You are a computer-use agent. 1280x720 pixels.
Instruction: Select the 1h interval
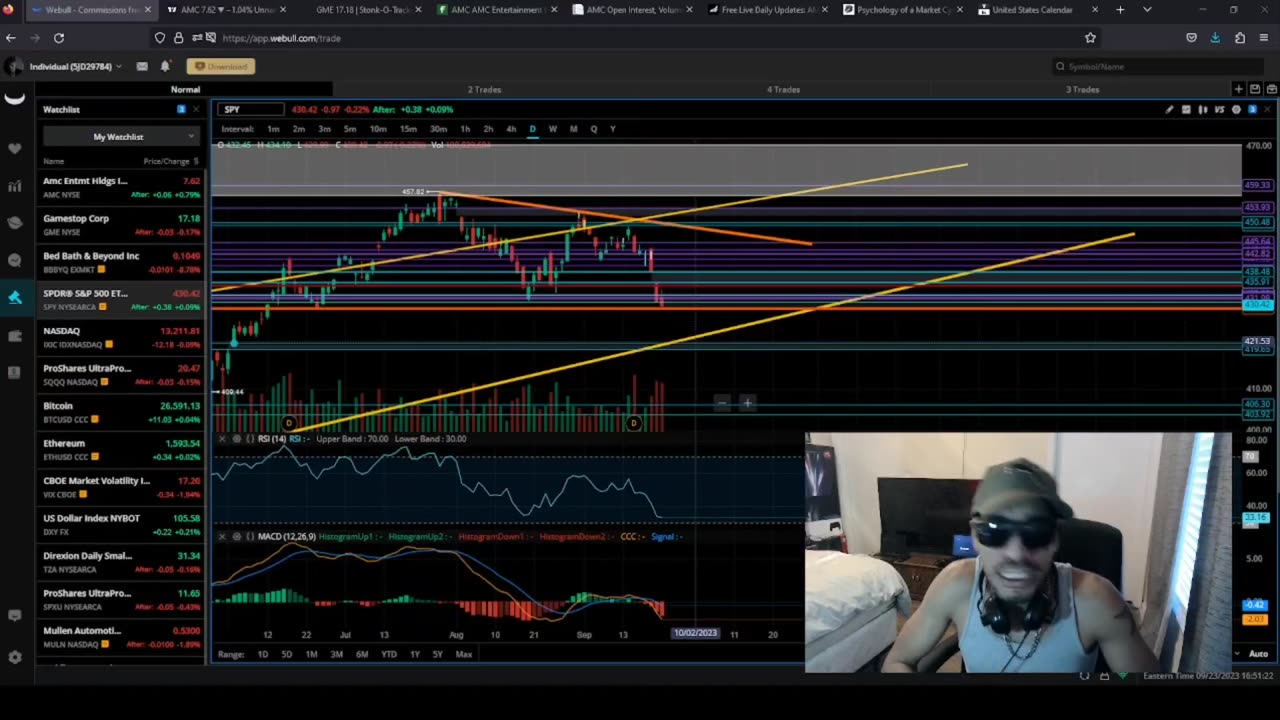465,129
